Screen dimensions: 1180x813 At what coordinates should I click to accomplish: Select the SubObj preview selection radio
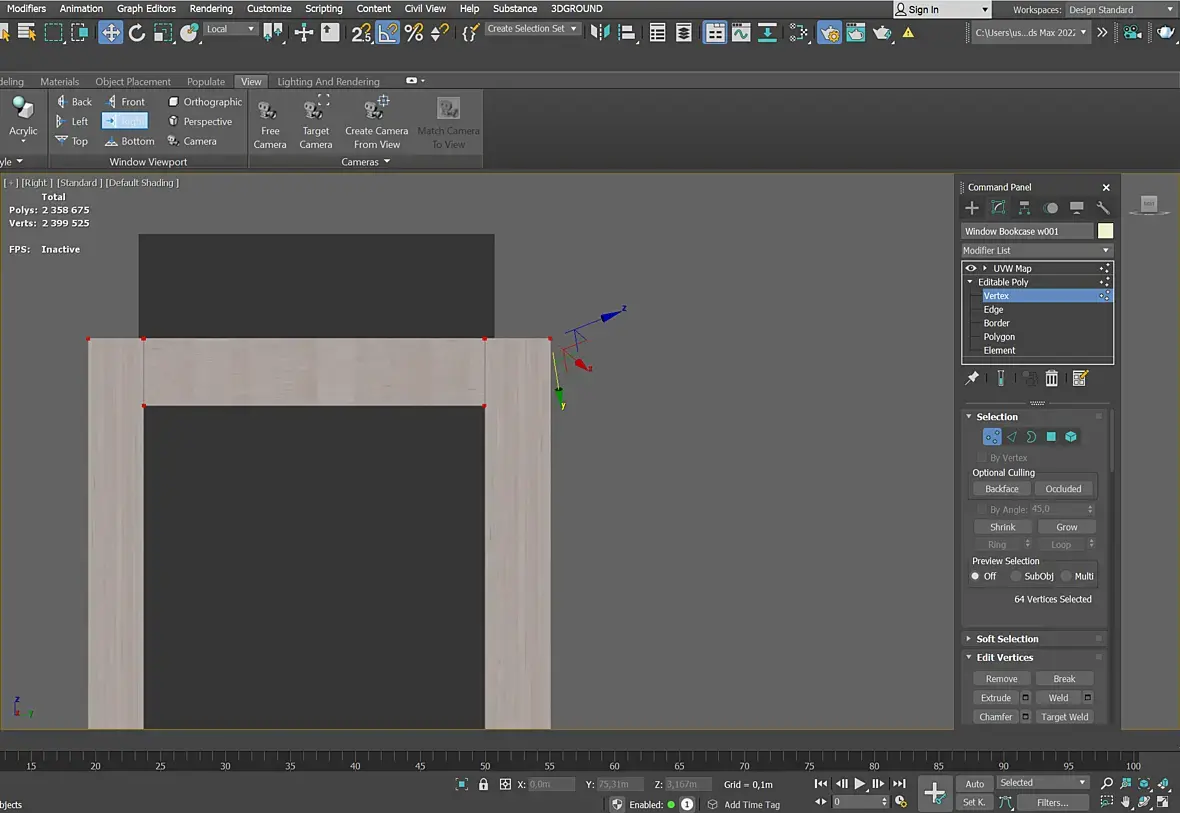coord(1016,576)
